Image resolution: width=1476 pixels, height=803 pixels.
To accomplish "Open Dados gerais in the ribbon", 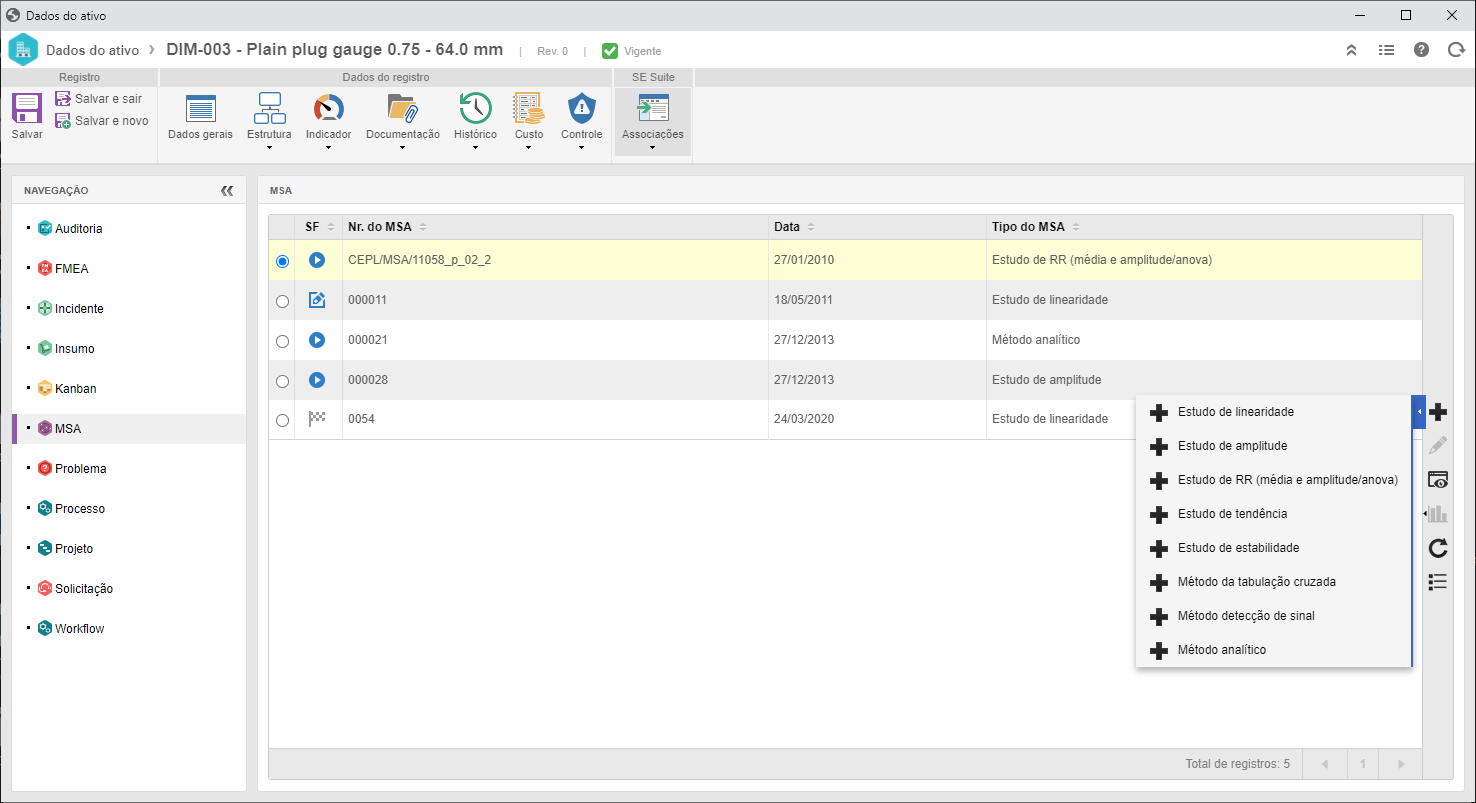I will coord(200,117).
